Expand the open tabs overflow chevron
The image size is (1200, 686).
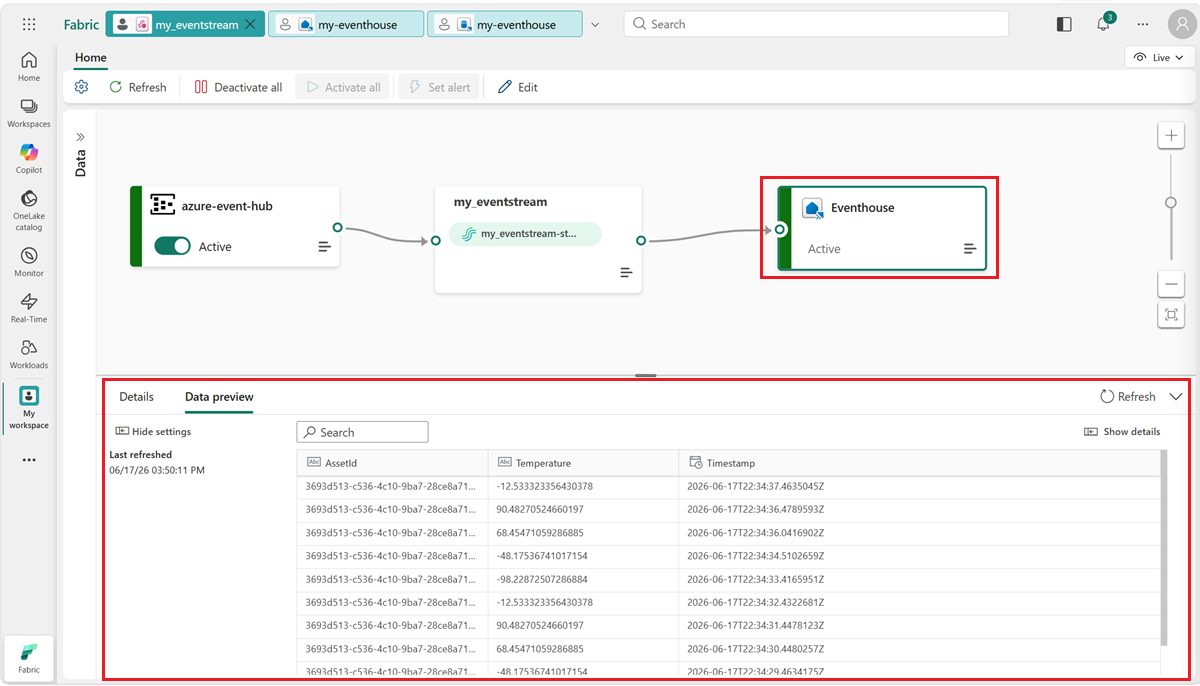pyautogui.click(x=596, y=24)
